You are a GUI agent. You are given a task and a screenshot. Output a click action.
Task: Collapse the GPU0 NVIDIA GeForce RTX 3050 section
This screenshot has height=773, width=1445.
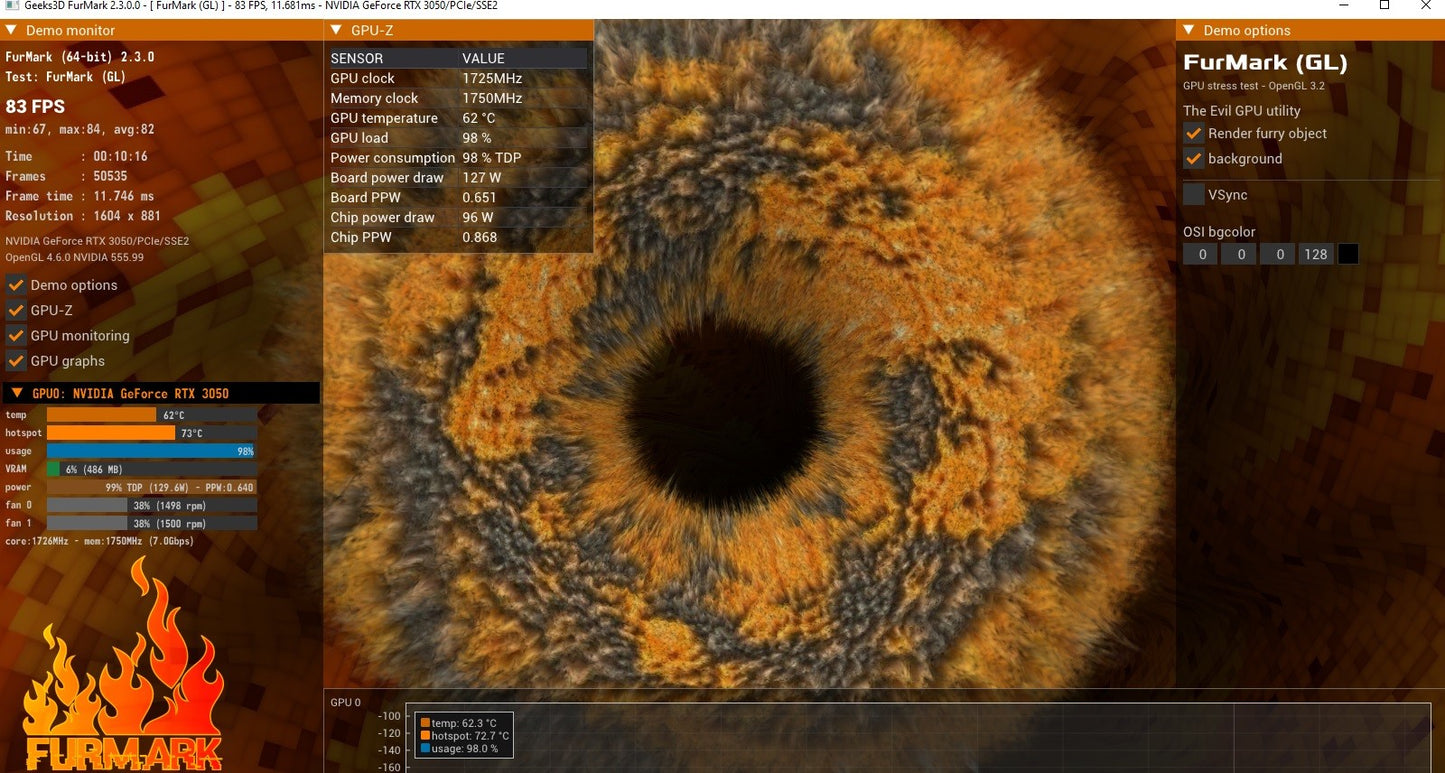(x=17, y=393)
